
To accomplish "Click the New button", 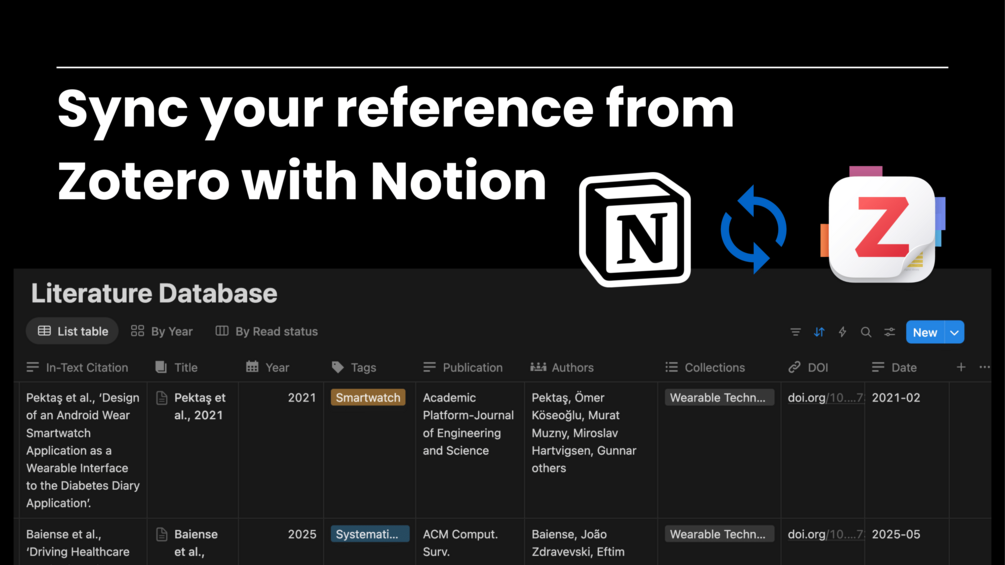I will click(x=925, y=332).
